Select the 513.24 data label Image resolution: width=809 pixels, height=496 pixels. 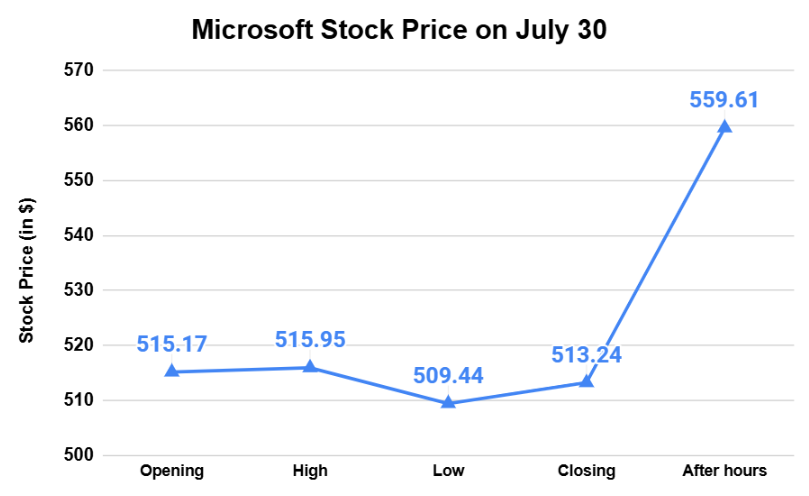click(x=586, y=355)
